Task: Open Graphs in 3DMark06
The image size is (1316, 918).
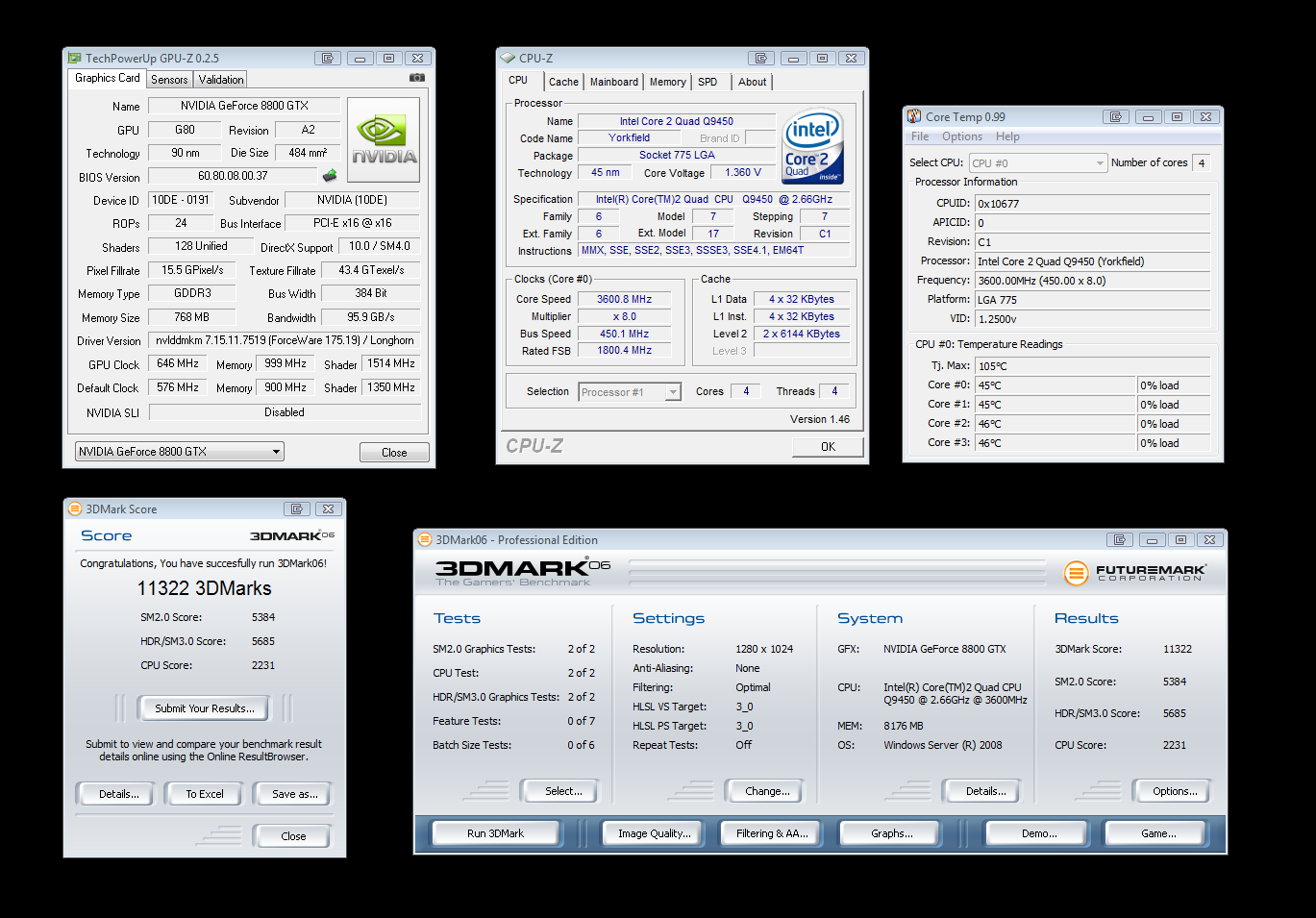Action: [892, 833]
